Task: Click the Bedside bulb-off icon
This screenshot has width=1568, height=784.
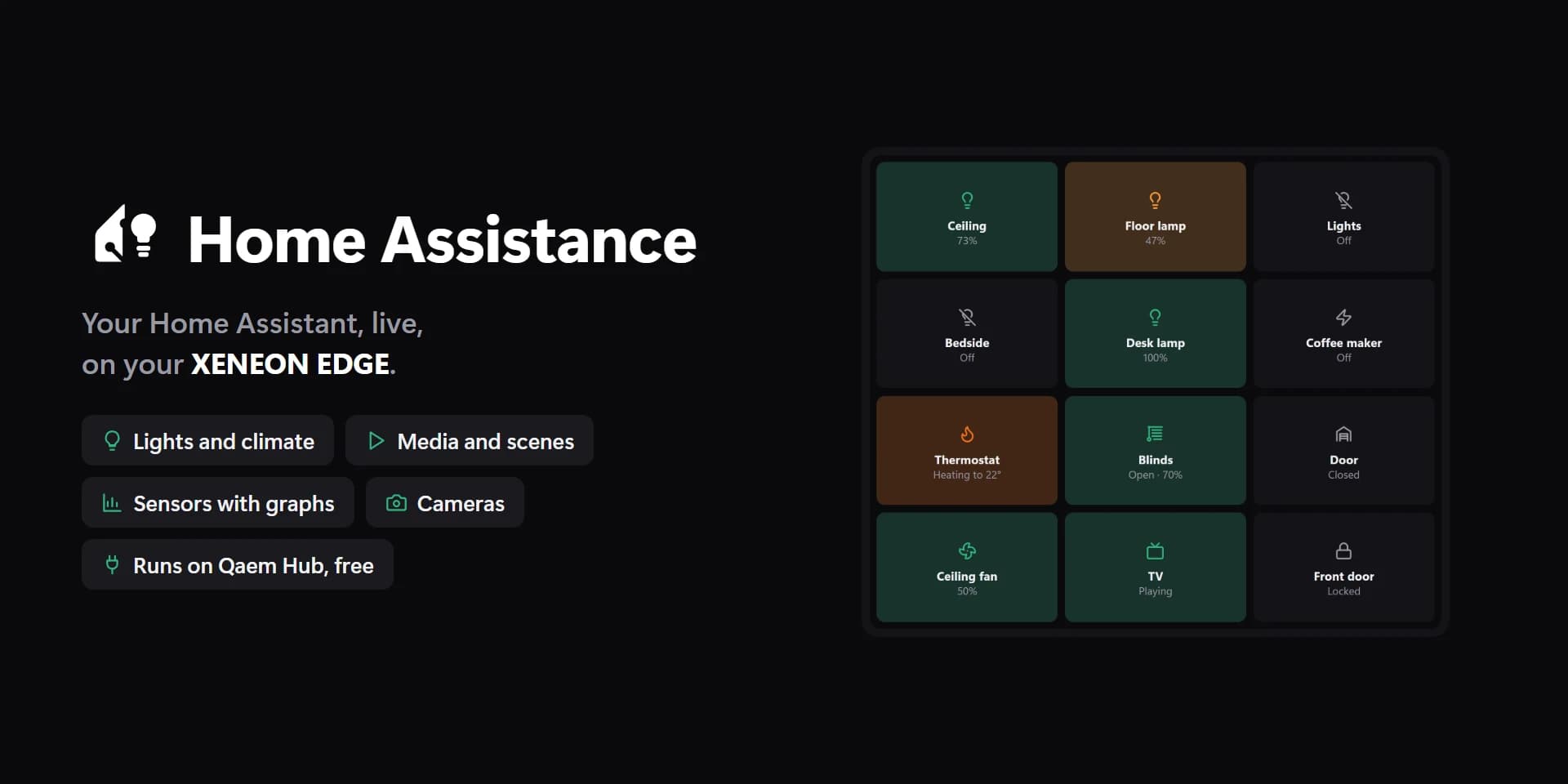Action: pyautogui.click(x=967, y=317)
